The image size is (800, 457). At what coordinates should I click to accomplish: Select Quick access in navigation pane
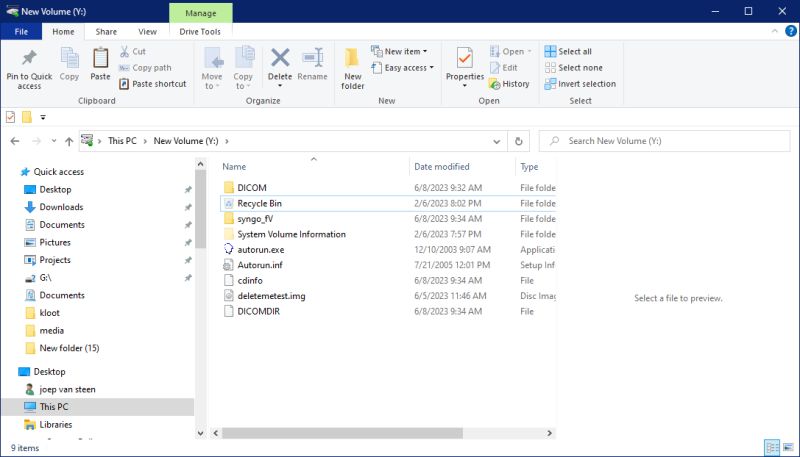[59, 172]
